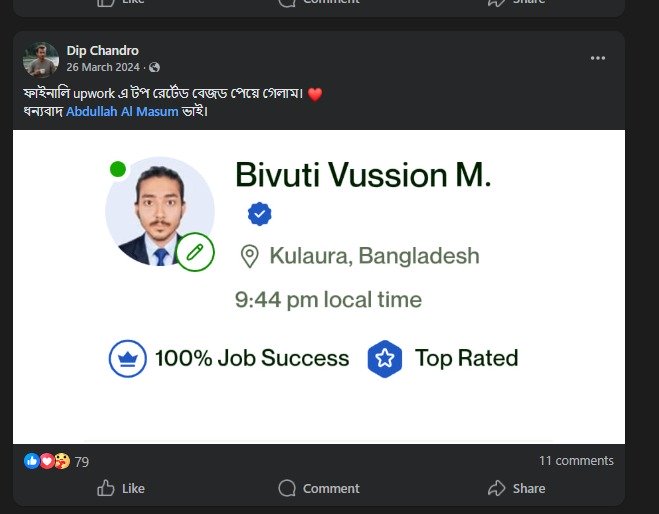Screen dimensions: 659x514
Task: Share Dip Chandro's post
Action: pos(516,488)
